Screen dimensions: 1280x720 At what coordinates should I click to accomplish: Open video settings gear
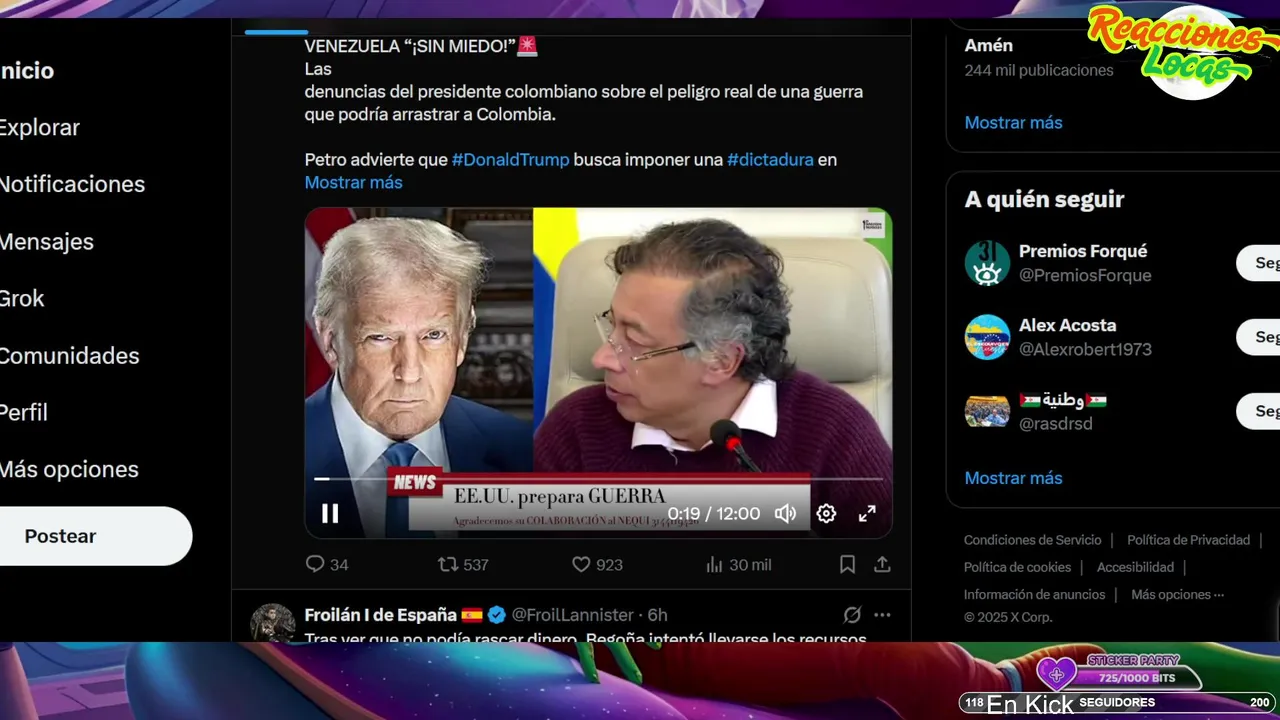click(826, 514)
